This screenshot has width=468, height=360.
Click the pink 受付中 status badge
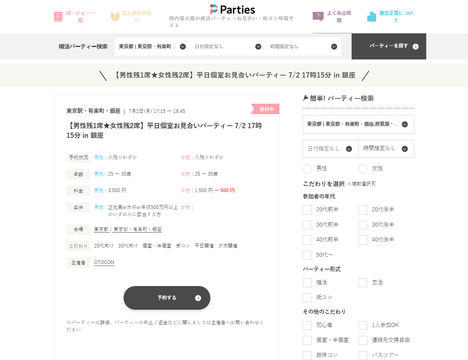point(266,109)
